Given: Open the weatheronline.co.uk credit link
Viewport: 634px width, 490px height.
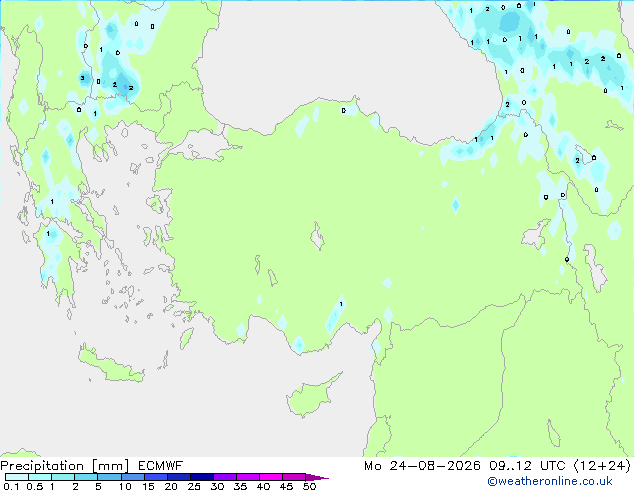Looking at the screenshot, I should [550, 481].
